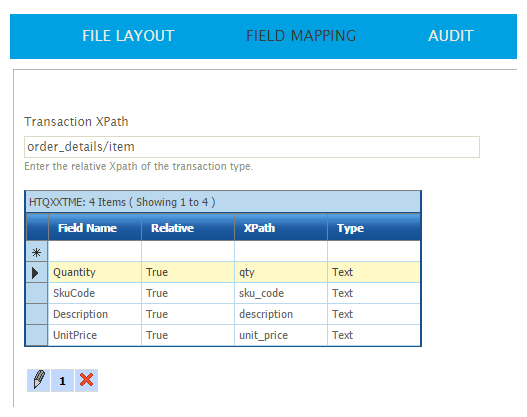Select the SkuCode row header cell
527x417 pixels.
[x=37, y=293]
